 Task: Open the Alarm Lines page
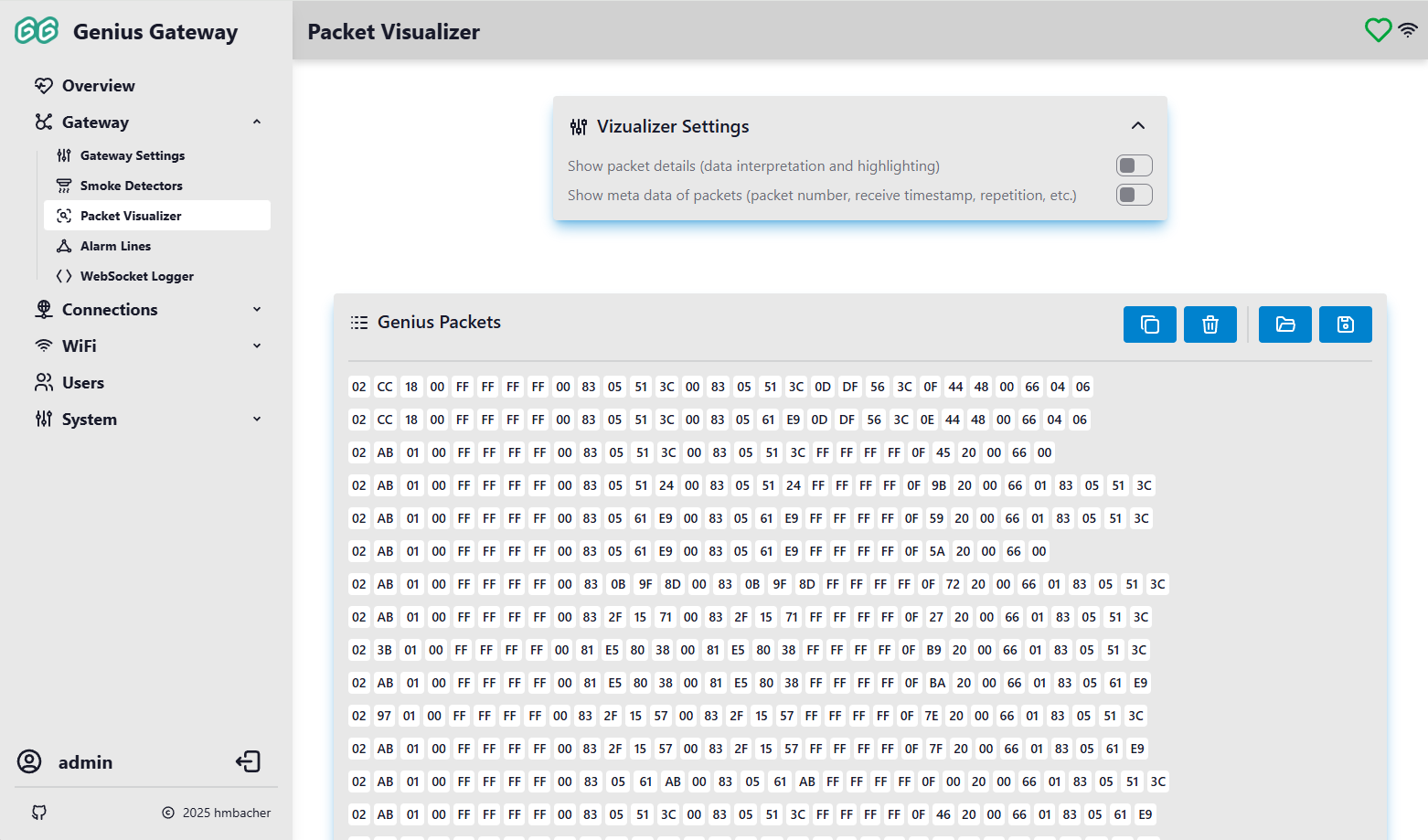coord(115,246)
